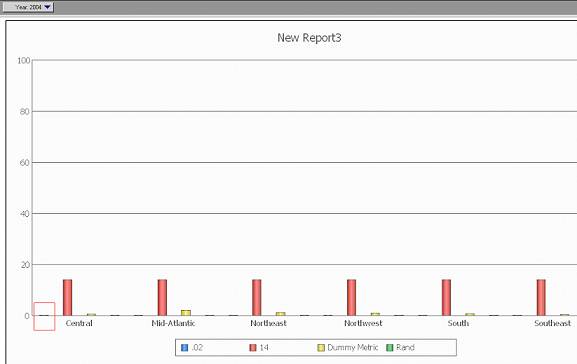Select the red bar for Southeast
577x364 pixels.
tap(541, 297)
